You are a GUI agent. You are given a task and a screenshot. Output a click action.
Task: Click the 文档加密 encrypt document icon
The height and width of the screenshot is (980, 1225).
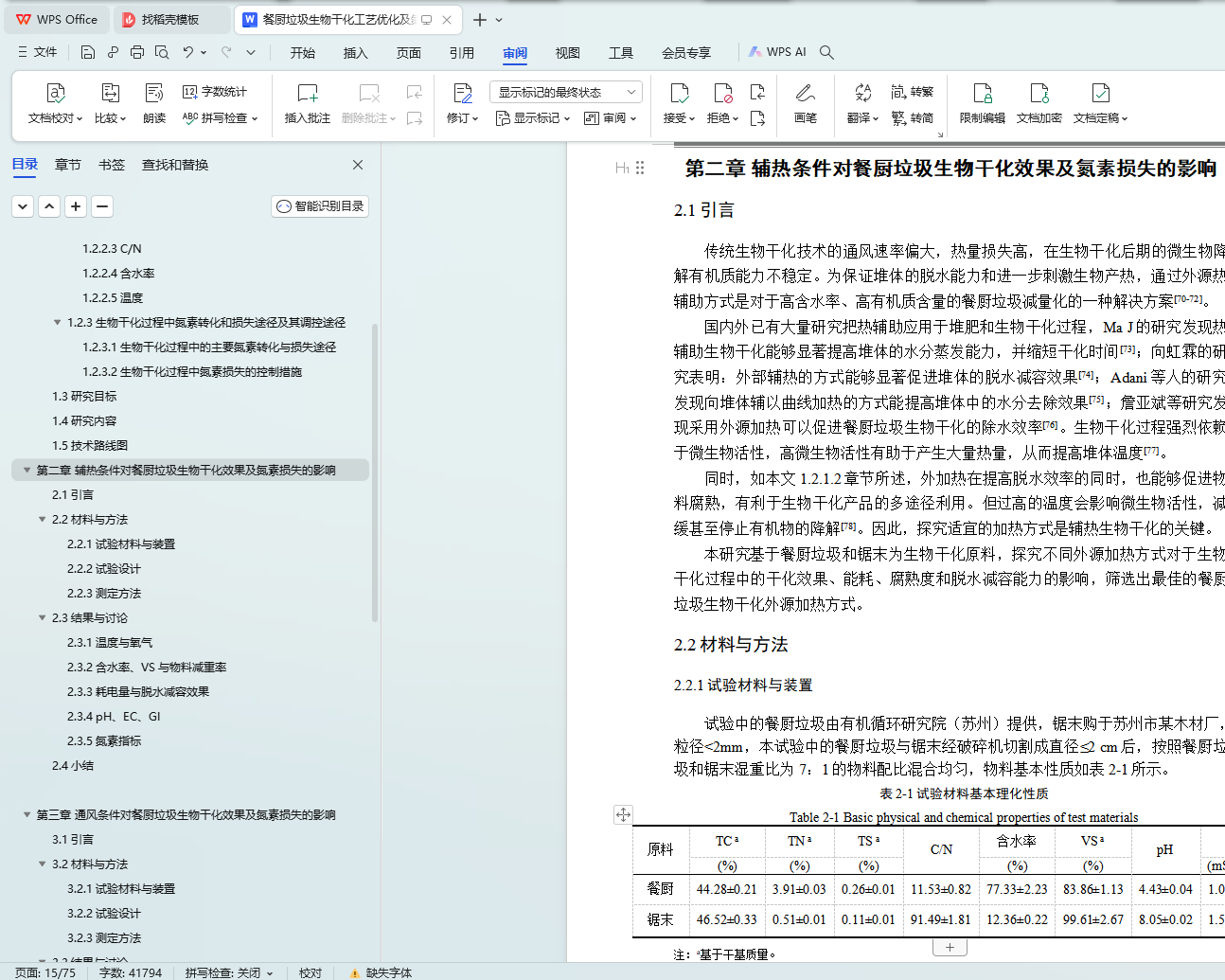(x=1039, y=93)
